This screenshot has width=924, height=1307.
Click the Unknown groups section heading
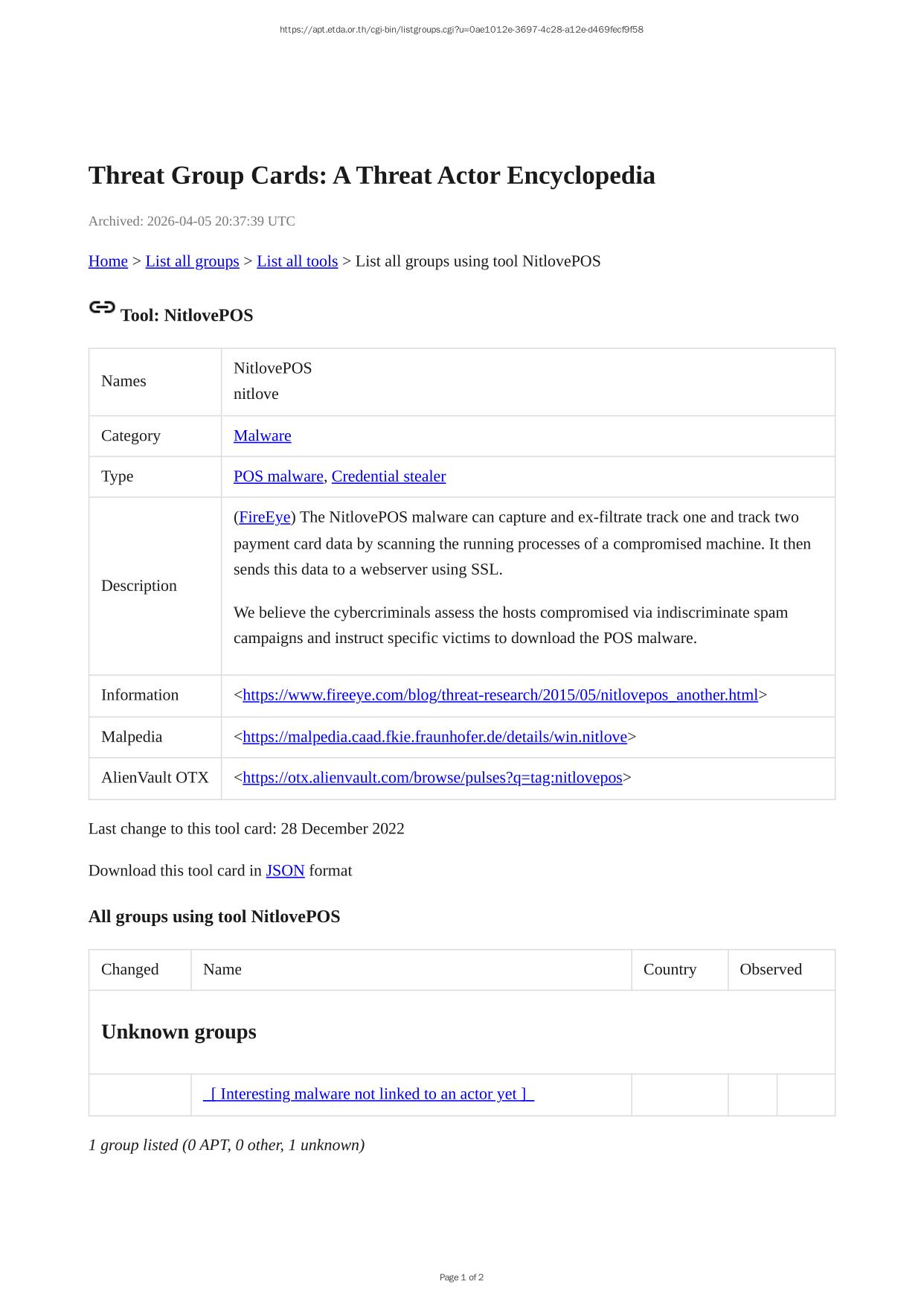coord(179,1032)
